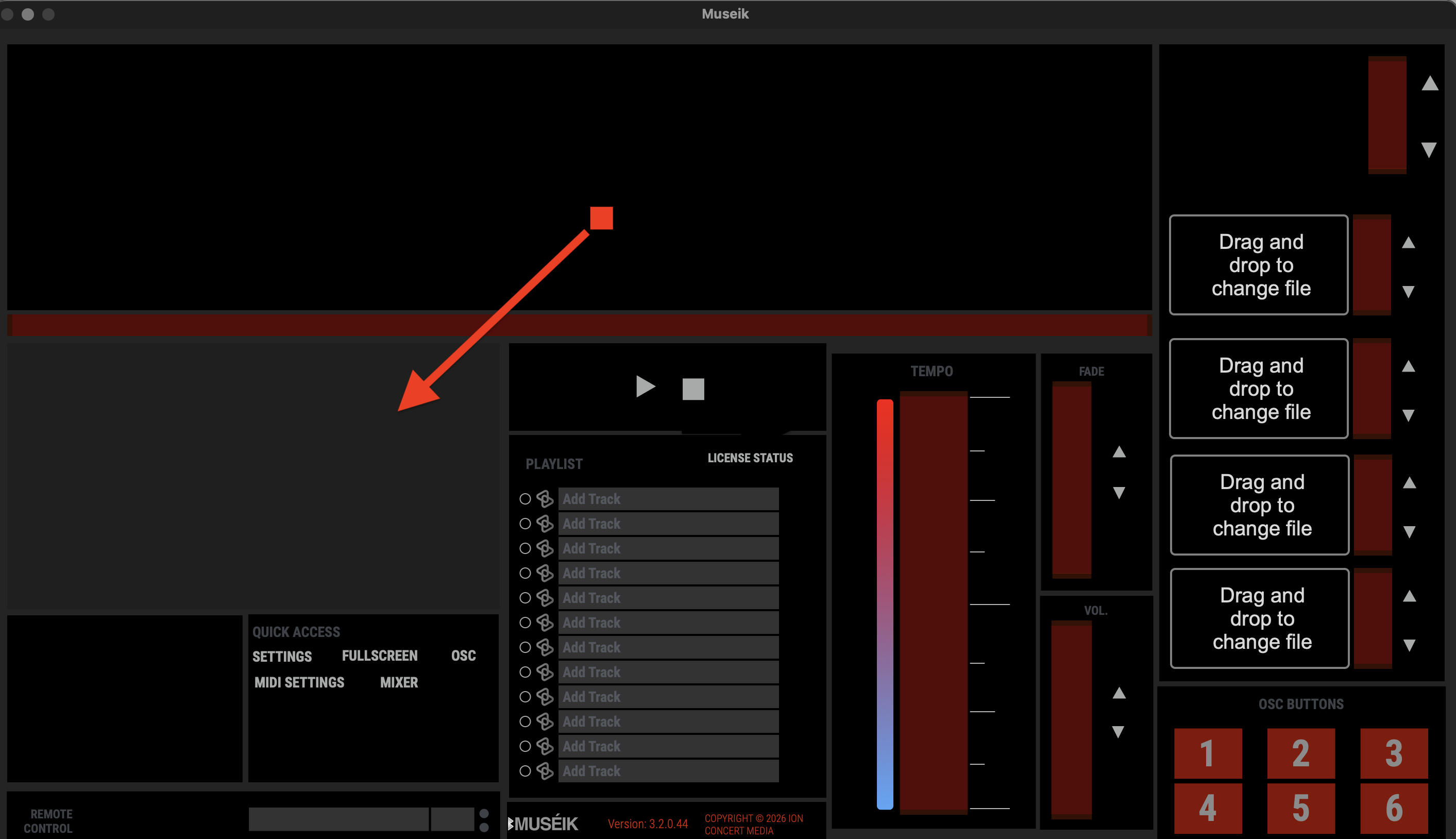Click the lower dot in Remote Control panel
Image resolution: width=1456 pixels, height=839 pixels.
point(484,828)
